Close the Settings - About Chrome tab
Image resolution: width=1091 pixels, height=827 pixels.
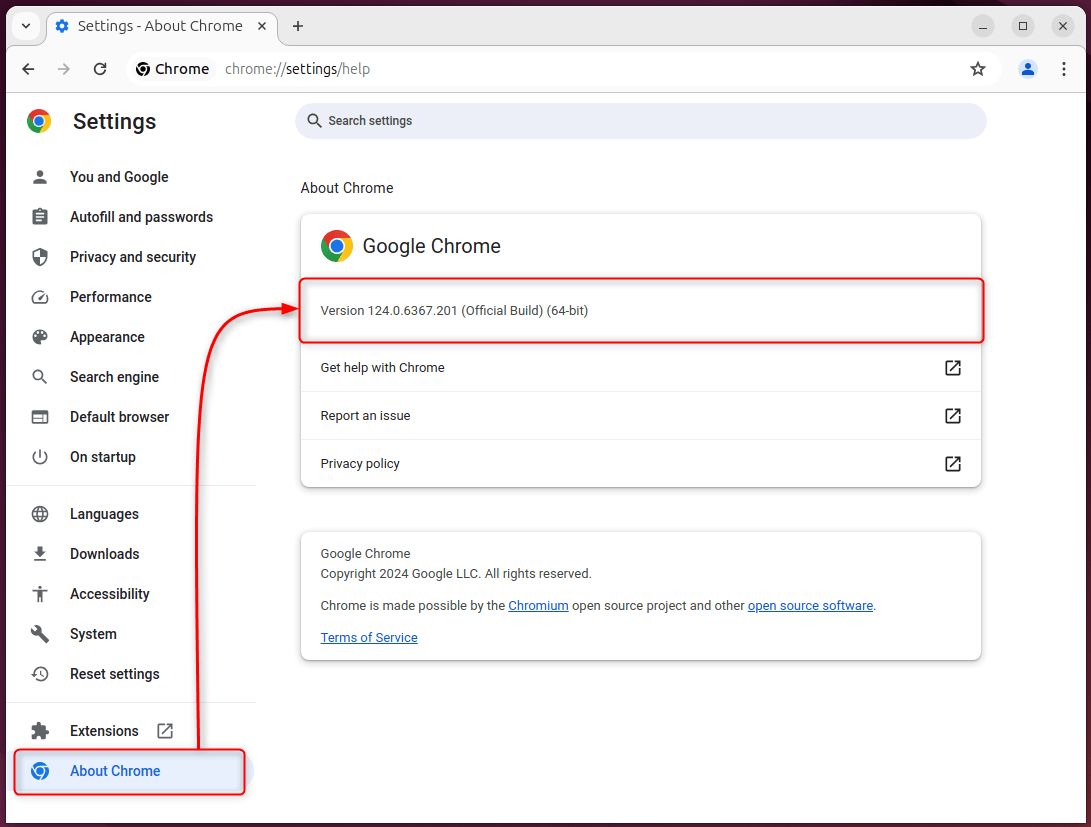(262, 26)
